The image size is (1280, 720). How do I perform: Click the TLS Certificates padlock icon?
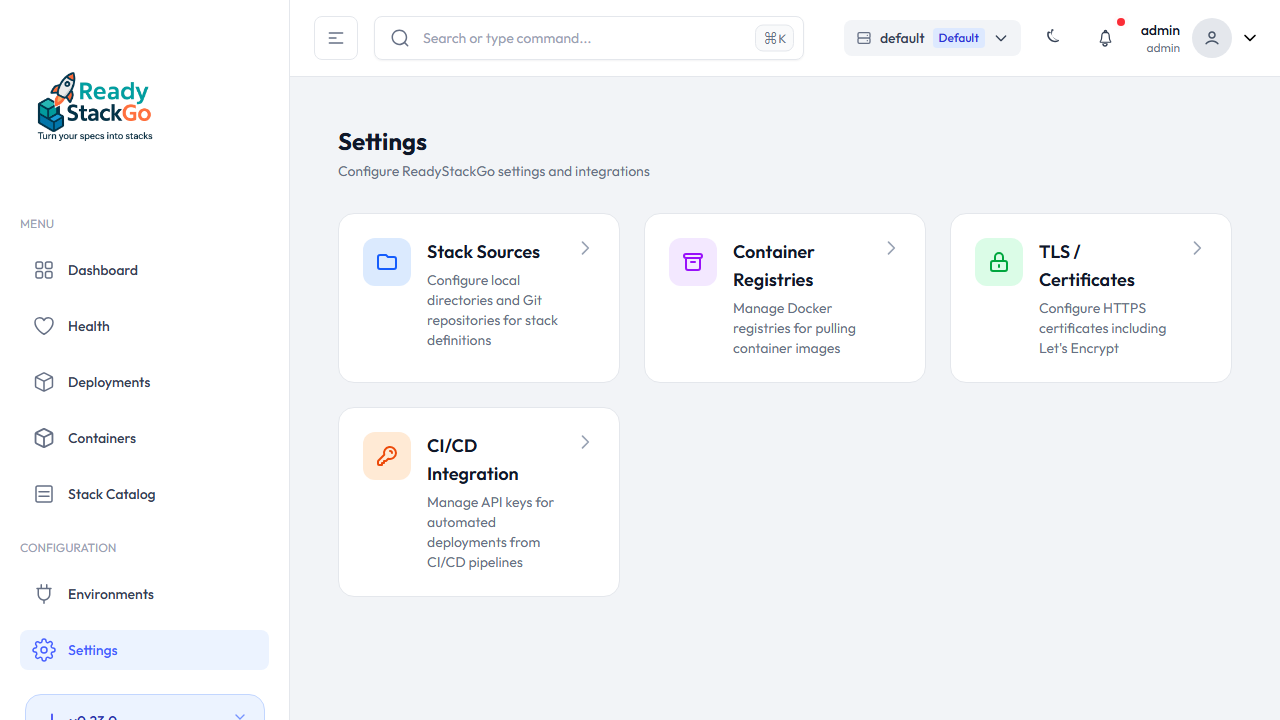click(999, 261)
